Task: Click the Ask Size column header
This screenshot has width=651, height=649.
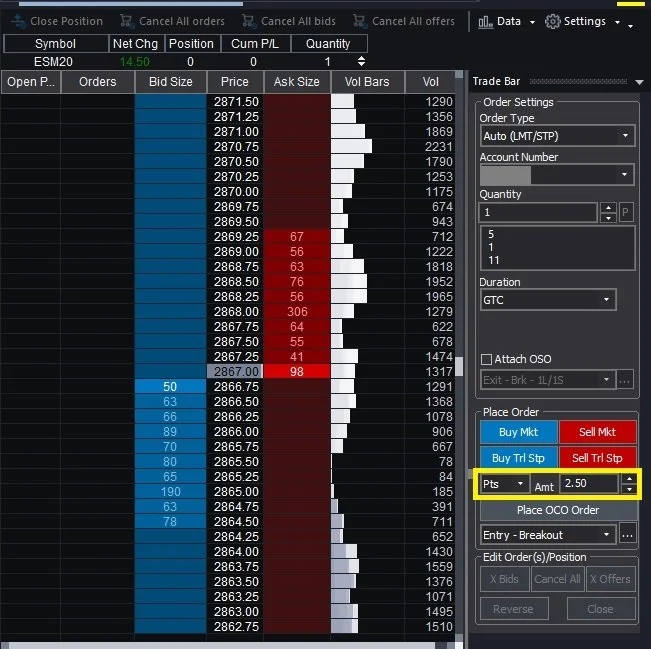Action: click(297, 82)
